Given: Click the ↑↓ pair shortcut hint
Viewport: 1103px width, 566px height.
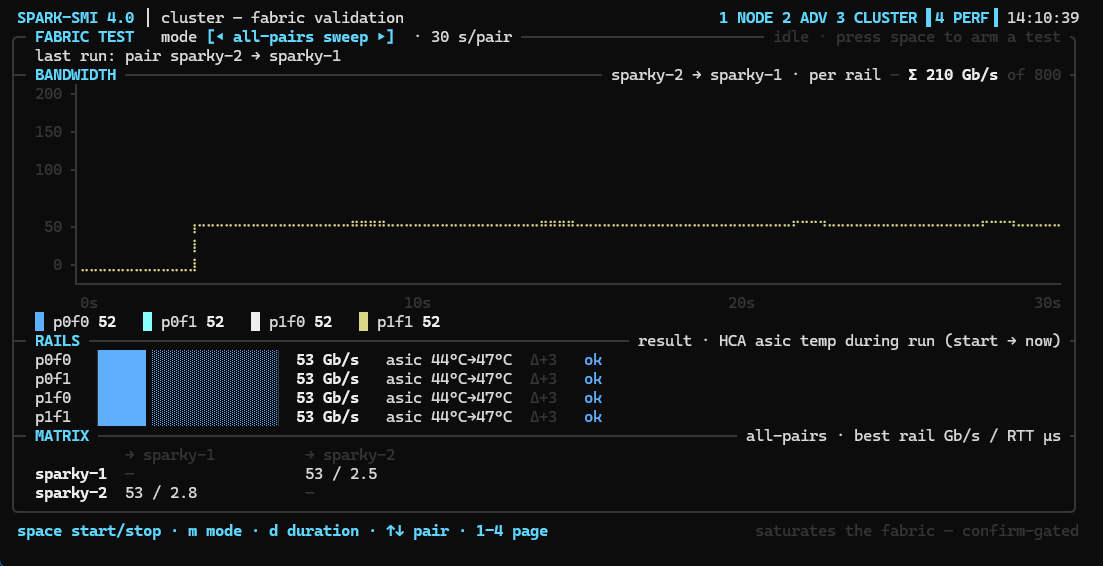Looking at the screenshot, I should 416,531.
